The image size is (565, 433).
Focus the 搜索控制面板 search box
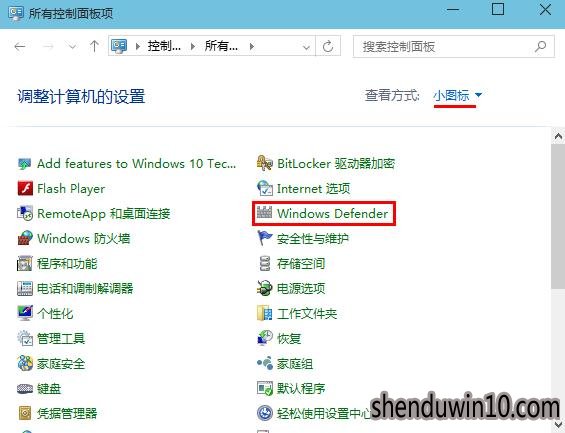[x=453, y=46]
